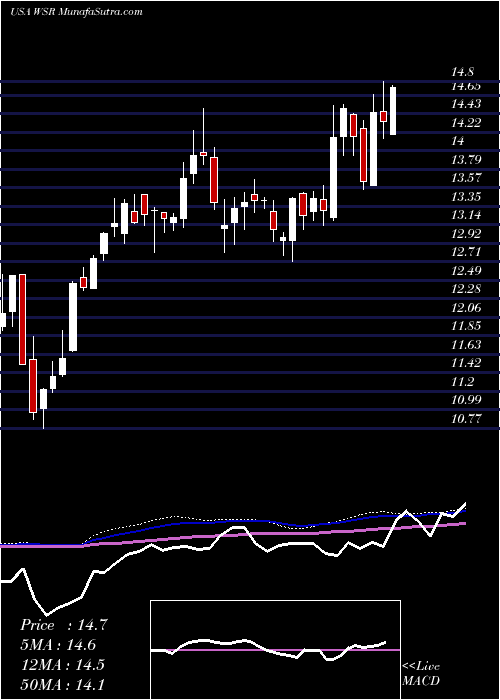Click the 12.06 price axis label
The height and width of the screenshot is (700, 500).
[x=466, y=308]
